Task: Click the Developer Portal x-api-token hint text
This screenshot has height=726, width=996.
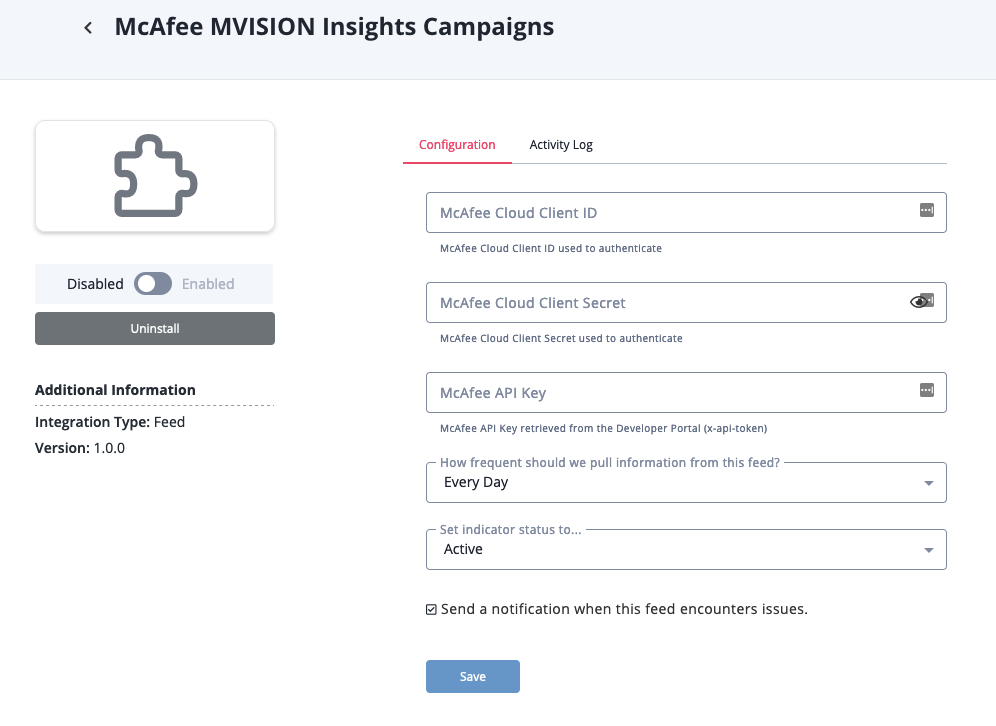Action: [x=603, y=429]
